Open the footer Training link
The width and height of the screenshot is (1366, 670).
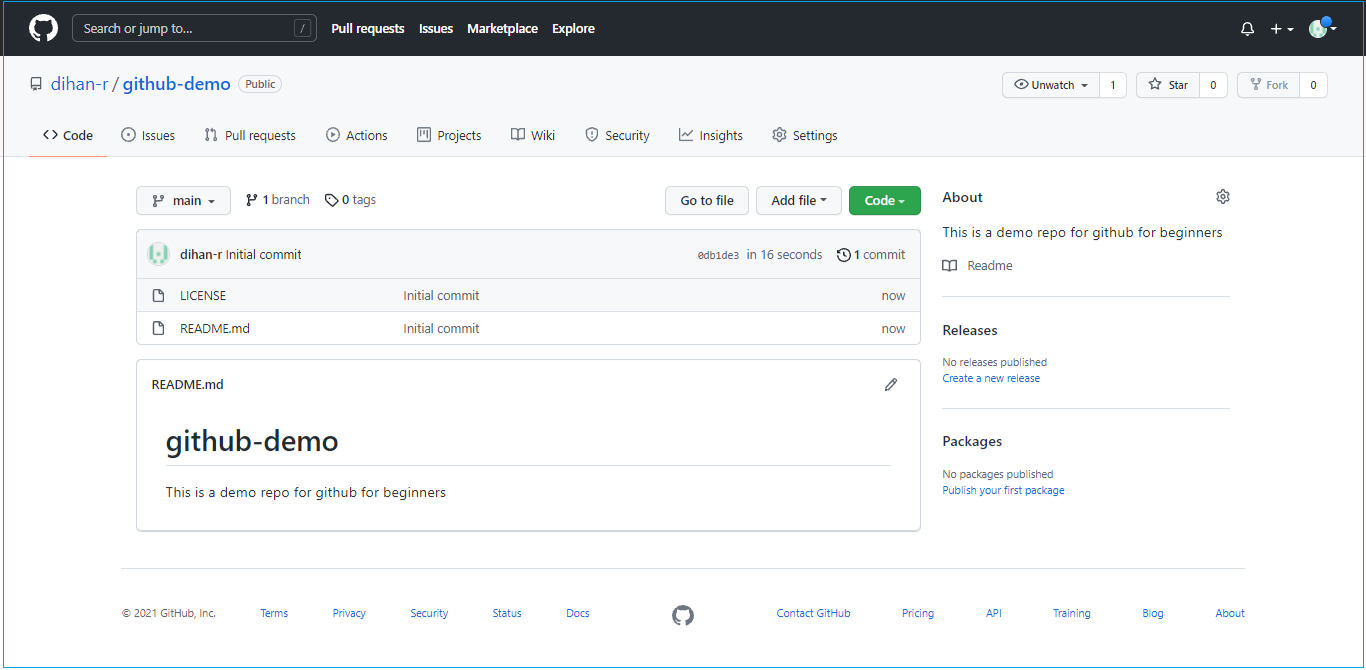[x=1072, y=614]
